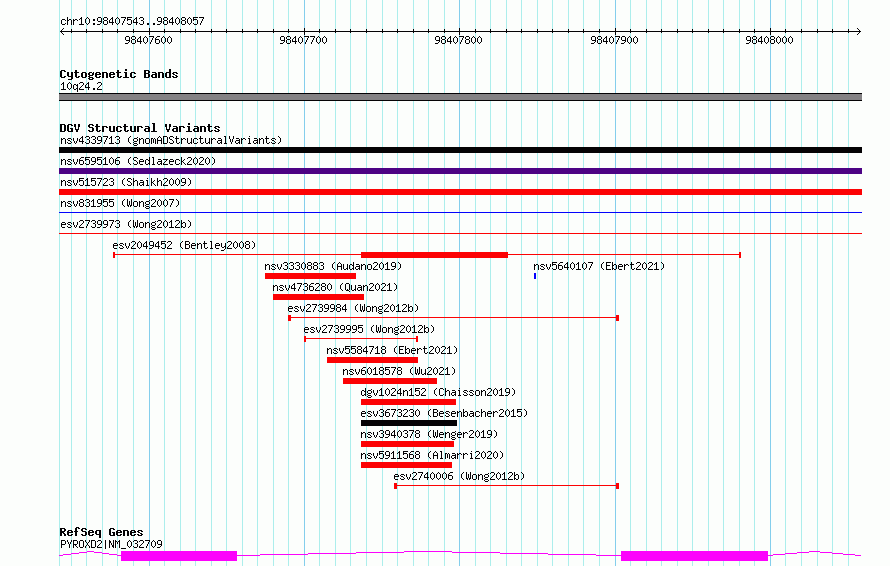The width and height of the screenshot is (890, 566).
Task: Open esv2740006 (Wong2012b) label
Action: tap(459, 476)
